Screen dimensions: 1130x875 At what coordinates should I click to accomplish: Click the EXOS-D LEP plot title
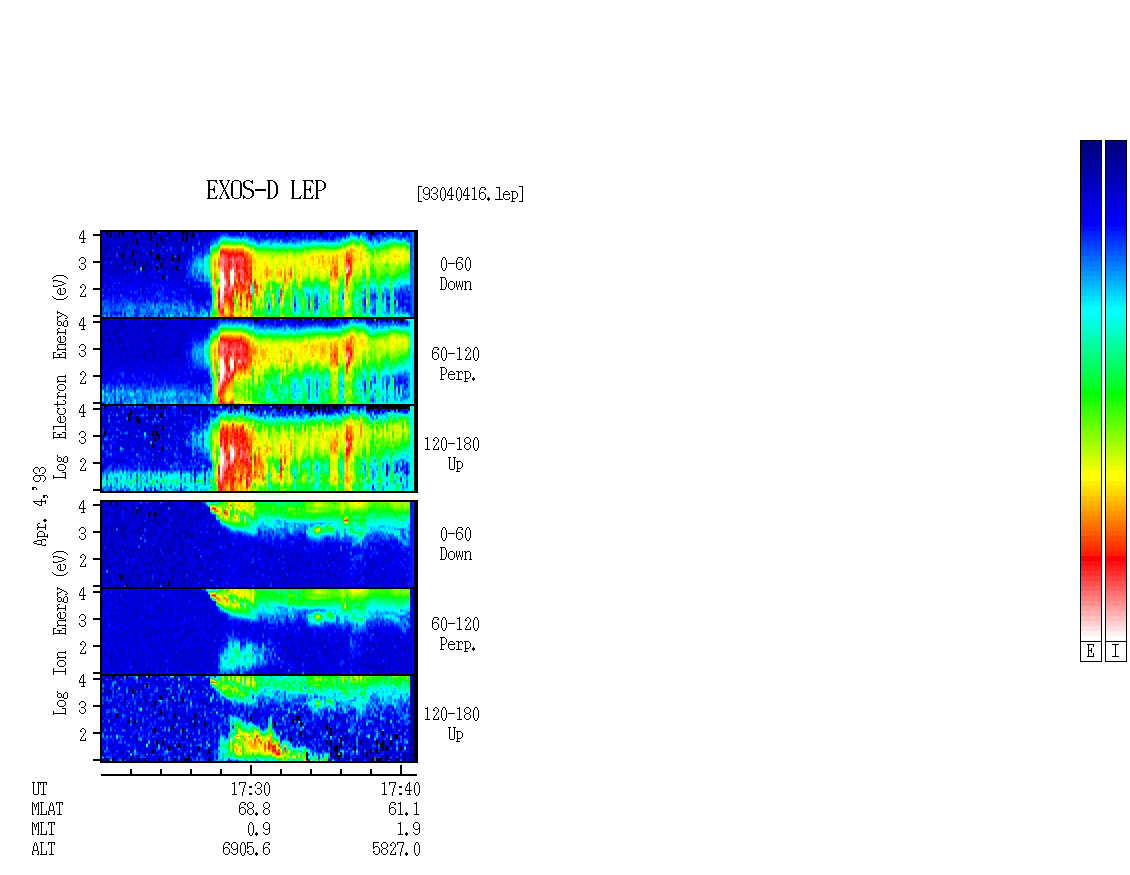266,190
